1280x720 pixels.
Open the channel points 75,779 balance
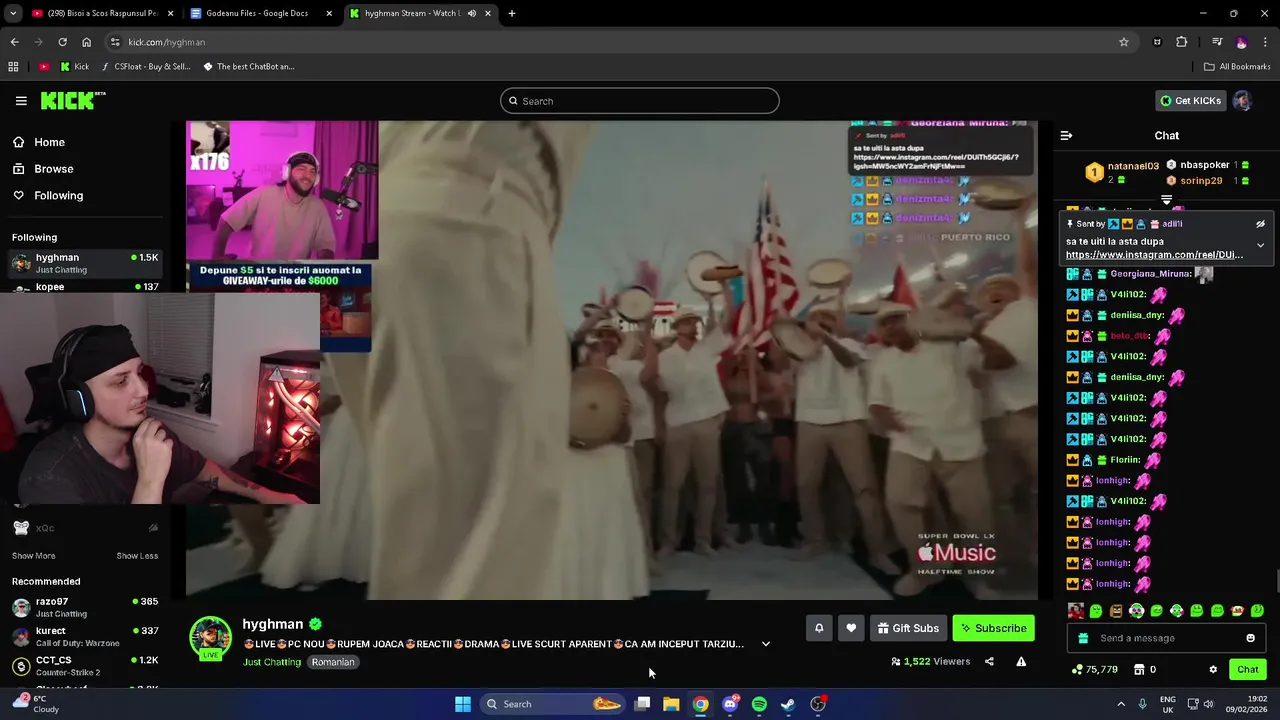[x=1094, y=669]
